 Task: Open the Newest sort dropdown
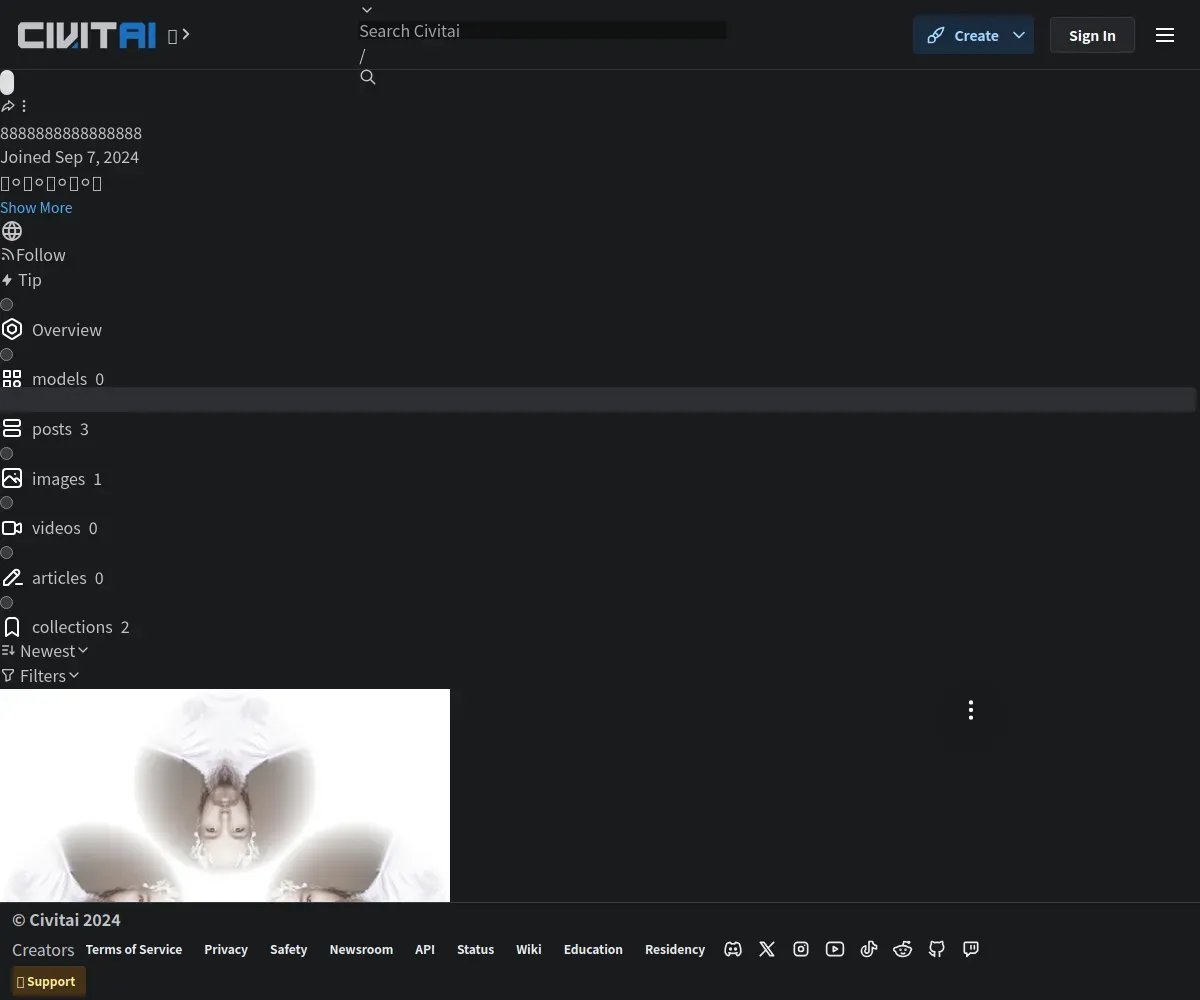45,651
